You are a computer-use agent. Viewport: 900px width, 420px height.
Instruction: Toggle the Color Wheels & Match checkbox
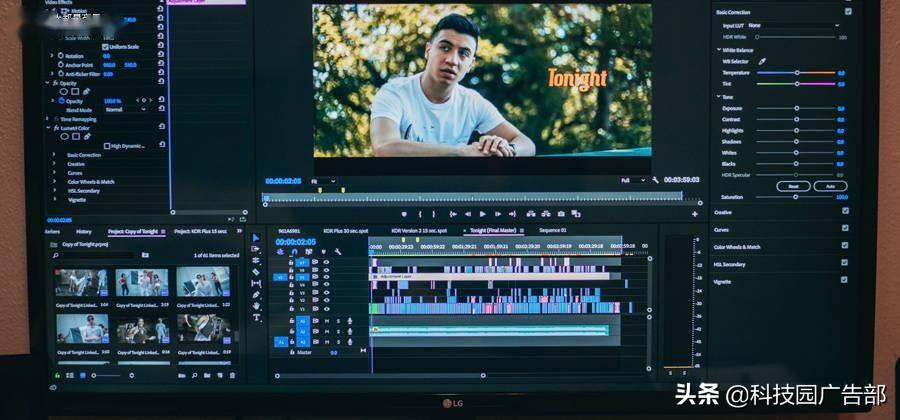844,246
